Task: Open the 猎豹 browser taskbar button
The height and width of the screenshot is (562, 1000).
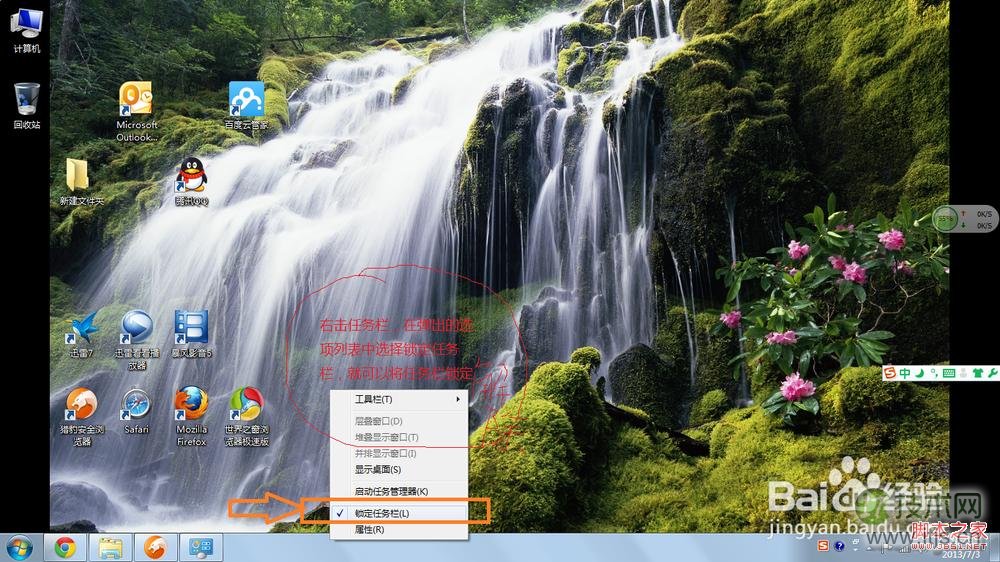Action: pos(155,548)
